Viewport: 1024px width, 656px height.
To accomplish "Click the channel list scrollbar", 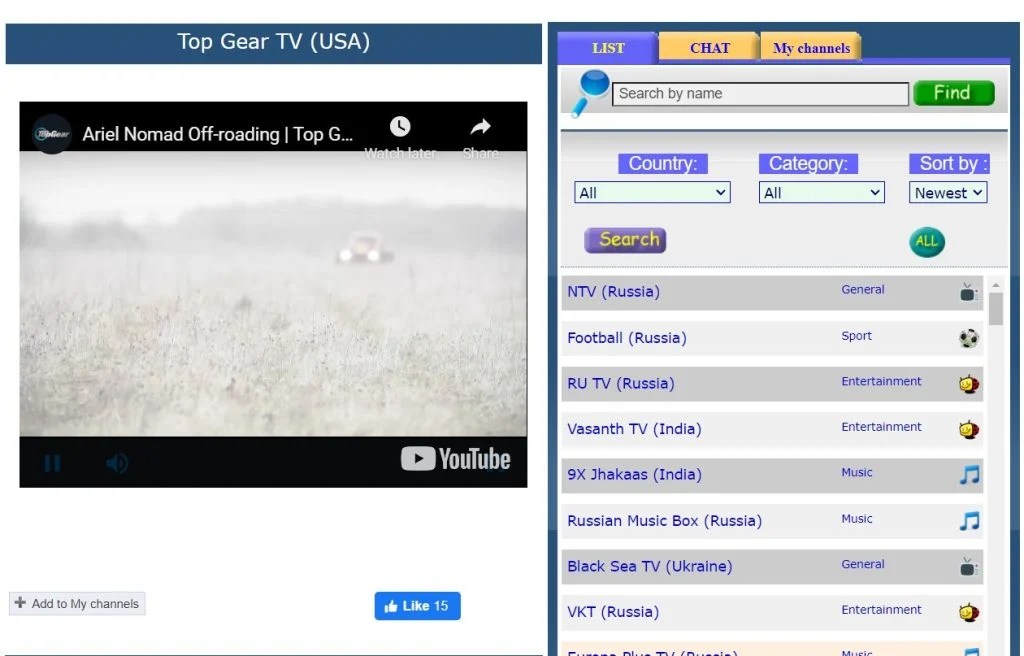I will click(x=996, y=310).
